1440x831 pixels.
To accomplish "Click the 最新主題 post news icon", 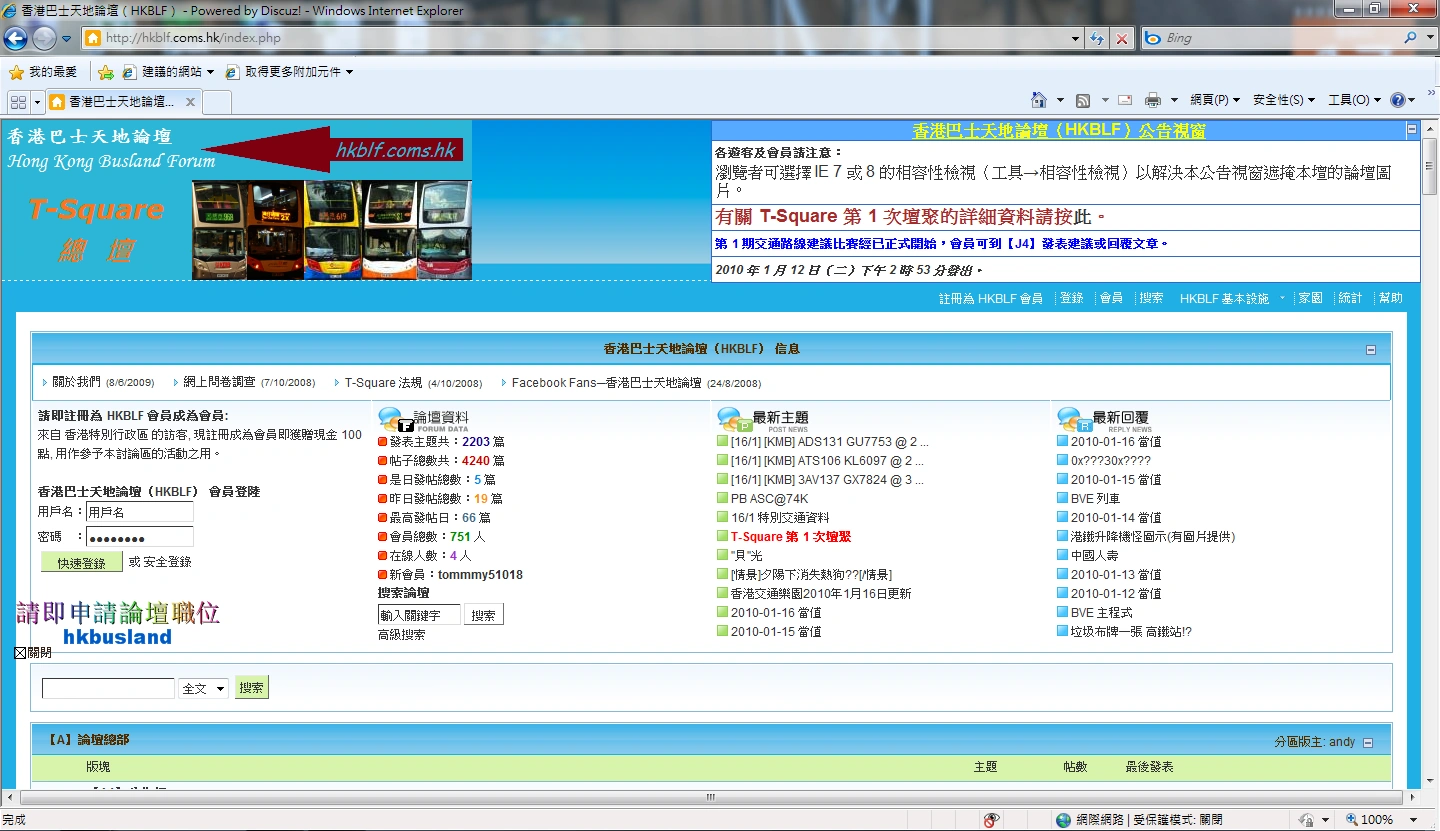I will point(734,420).
